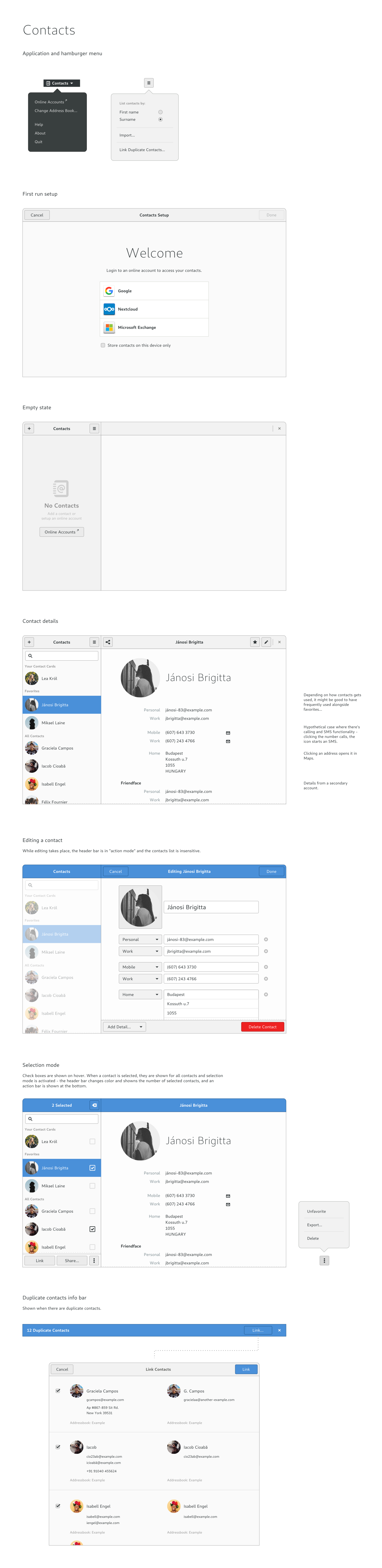Open Home address type dropdown
Viewport: 382px width, 1568px height.
click(x=141, y=995)
